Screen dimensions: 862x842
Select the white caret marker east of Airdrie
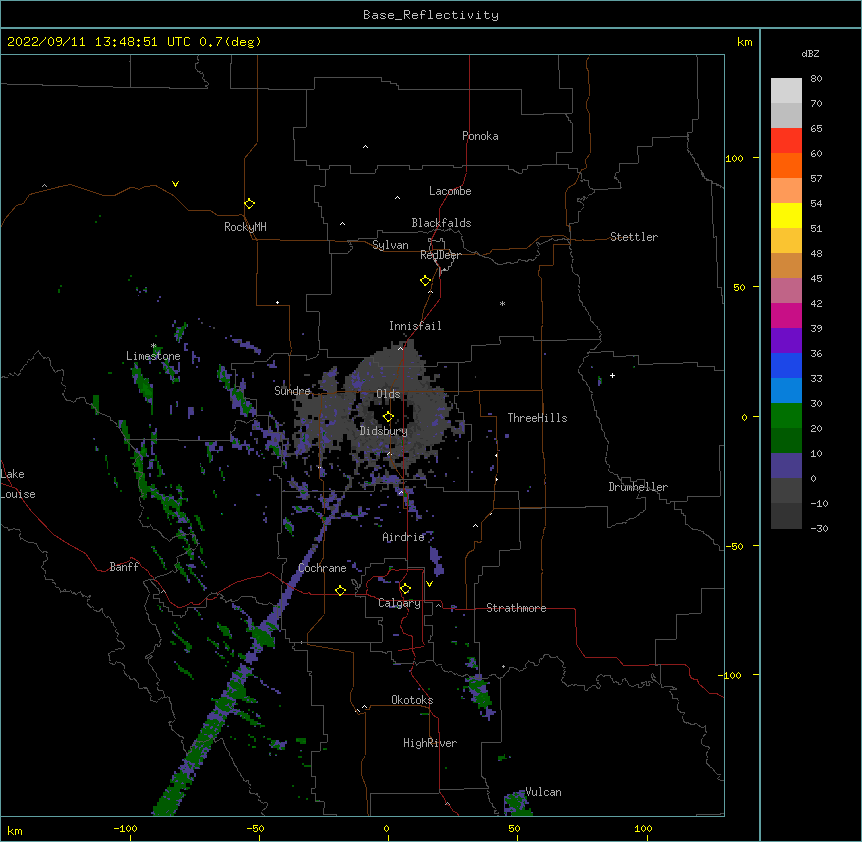476,526
